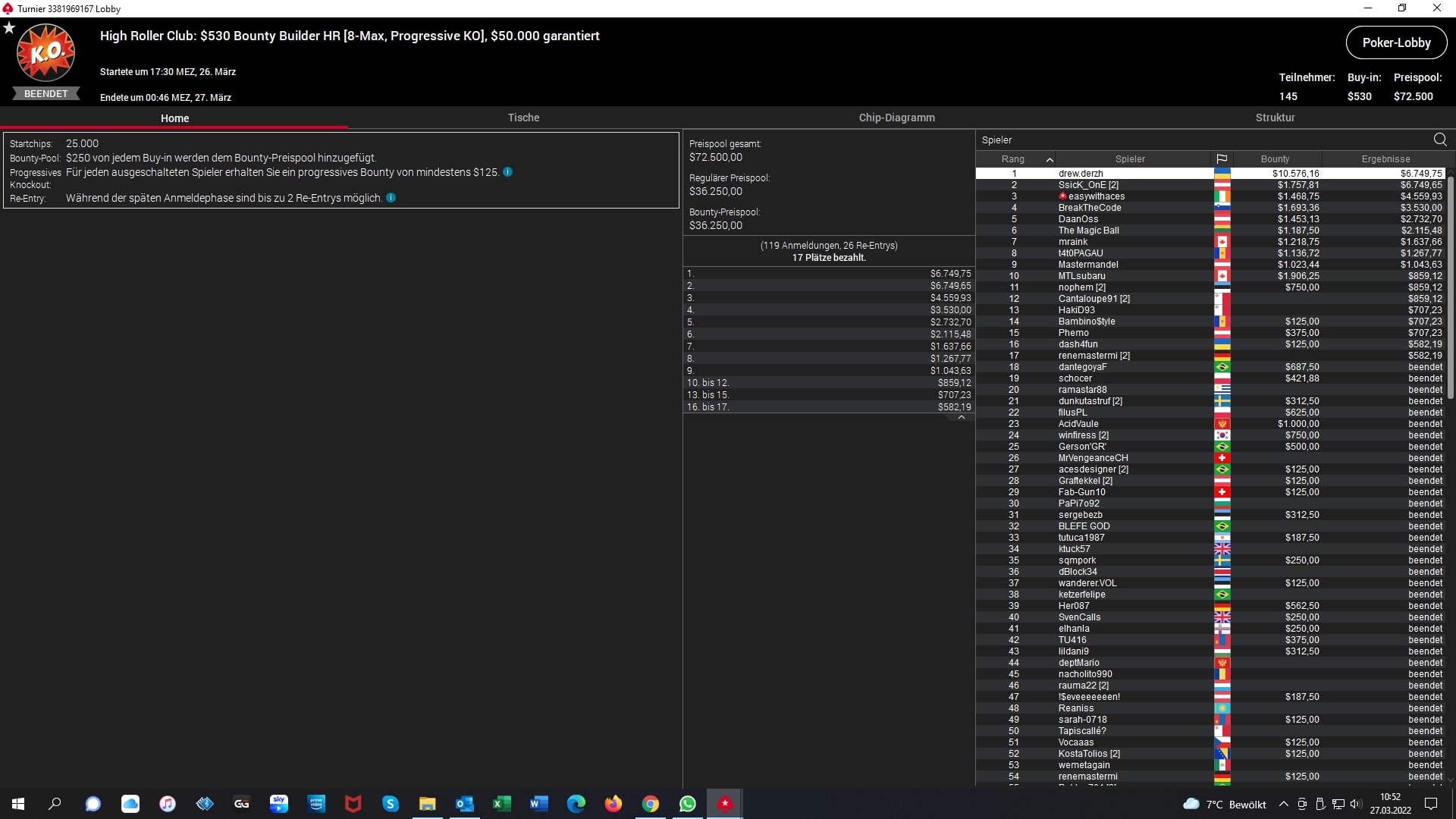Open WhatsApp from the taskbar
Image resolution: width=1456 pixels, height=819 pixels.
click(688, 804)
